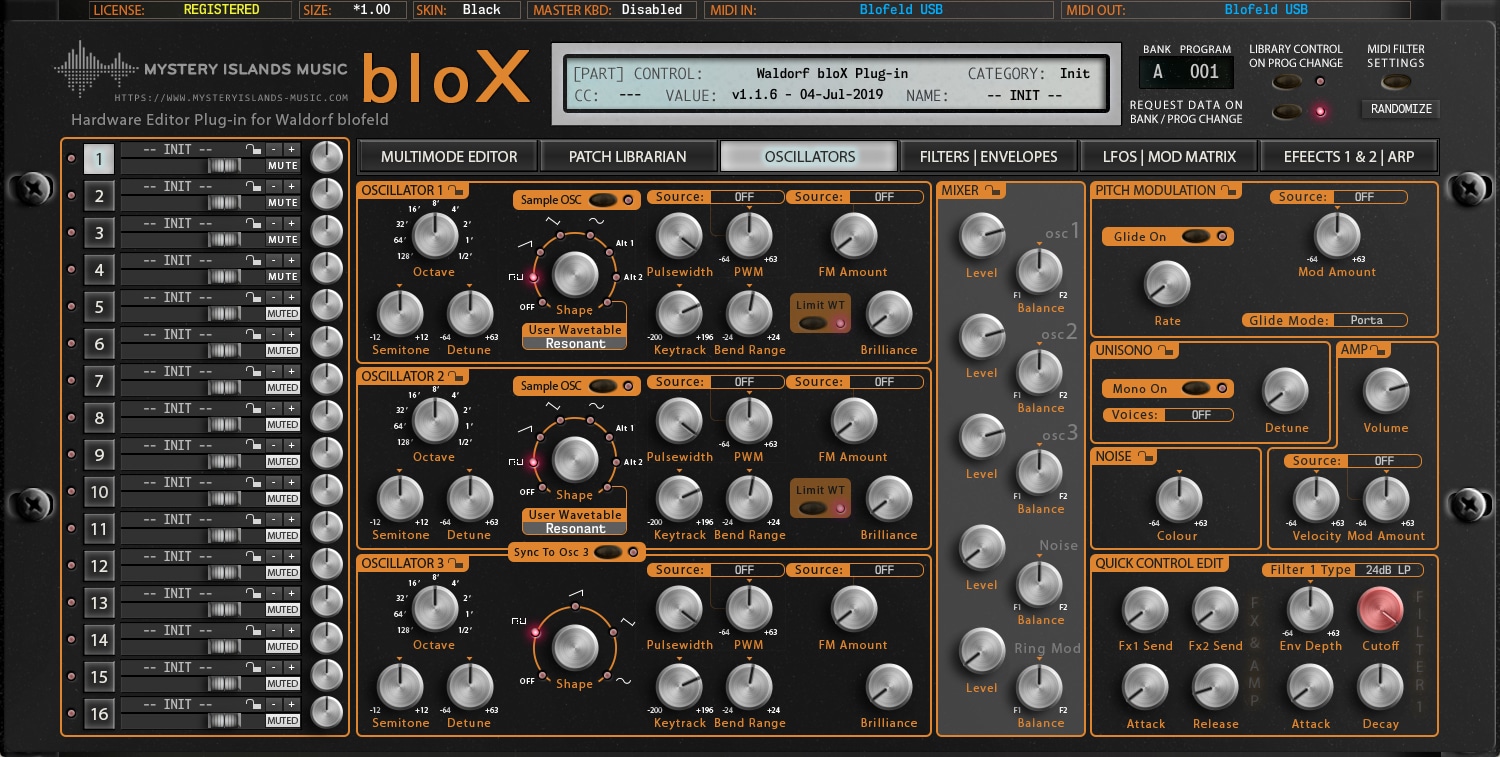Image resolution: width=1500 pixels, height=757 pixels.
Task: Enable the Mono On switch
Action: pyautogui.click(x=1197, y=388)
